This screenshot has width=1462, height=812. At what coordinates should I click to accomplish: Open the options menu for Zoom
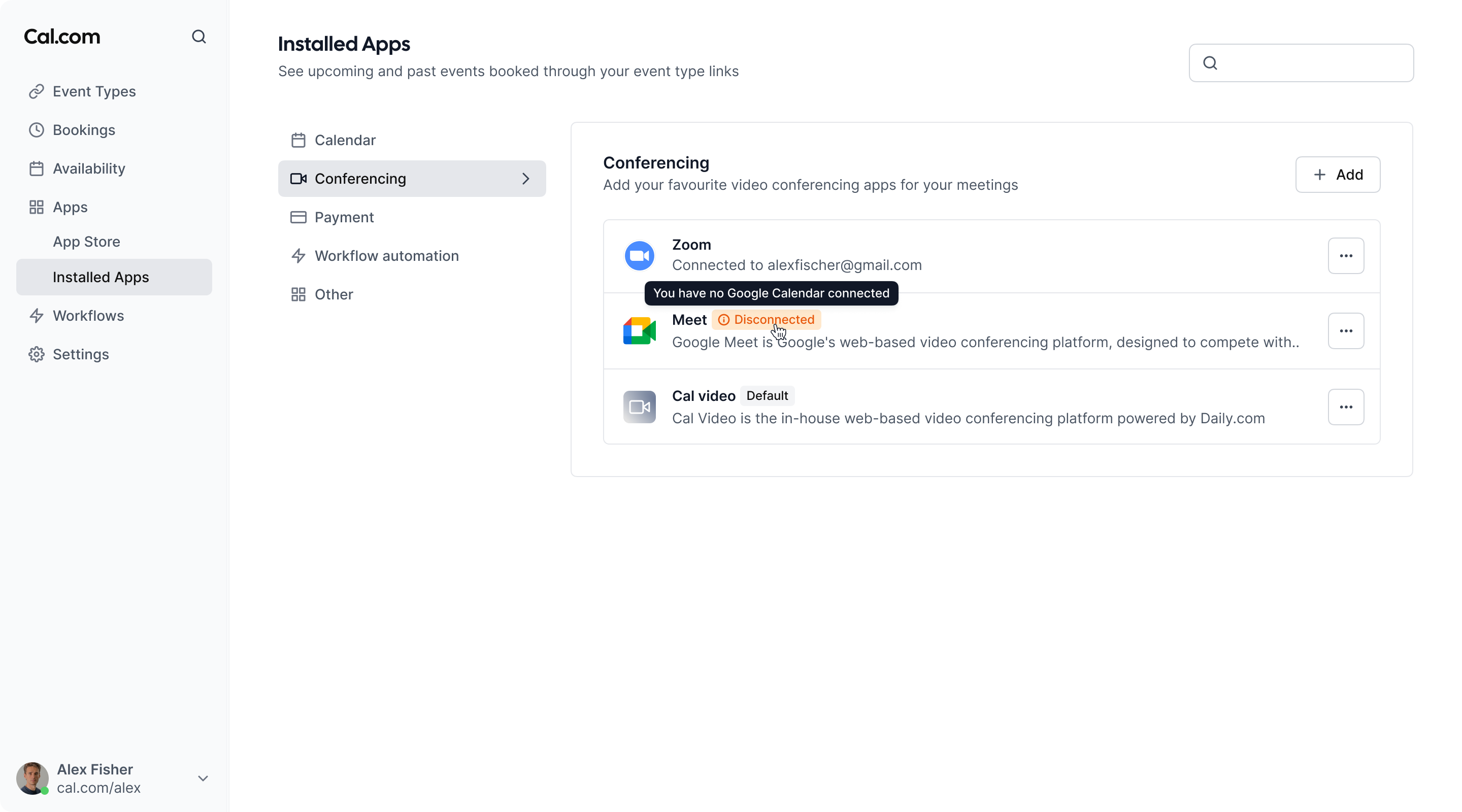click(1346, 255)
